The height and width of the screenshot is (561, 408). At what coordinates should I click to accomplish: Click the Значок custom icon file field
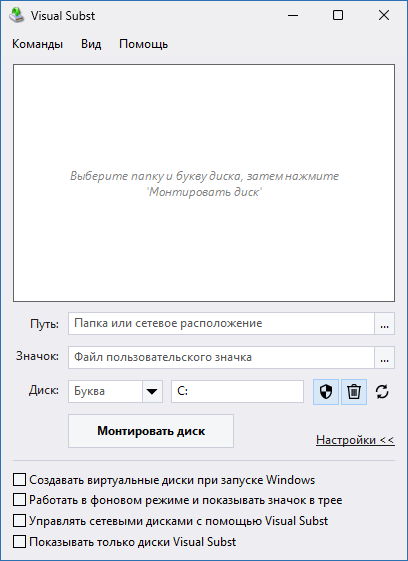pyautogui.click(x=221, y=357)
